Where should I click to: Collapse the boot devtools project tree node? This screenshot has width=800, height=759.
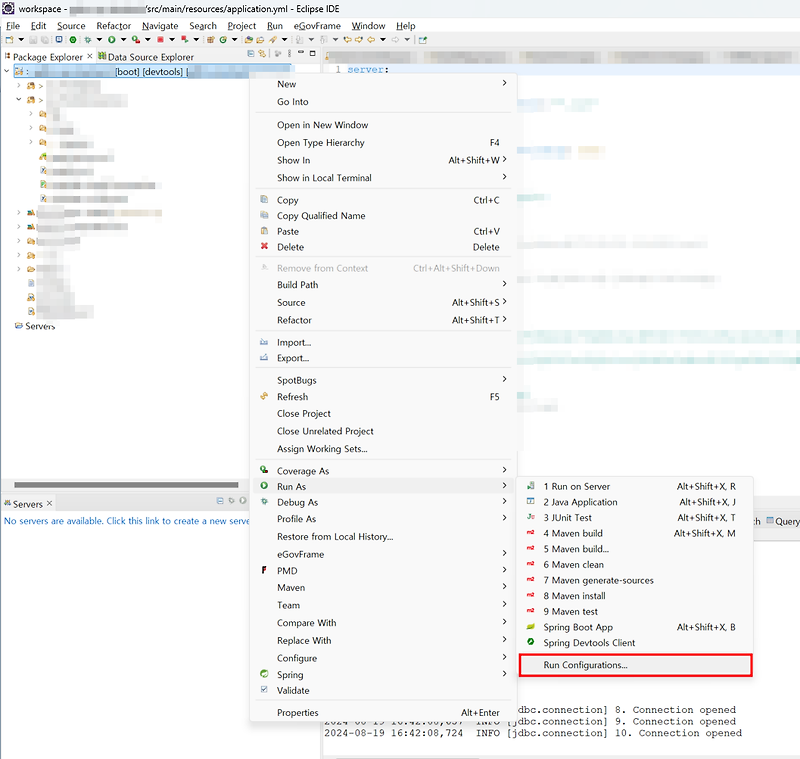(x=7, y=71)
